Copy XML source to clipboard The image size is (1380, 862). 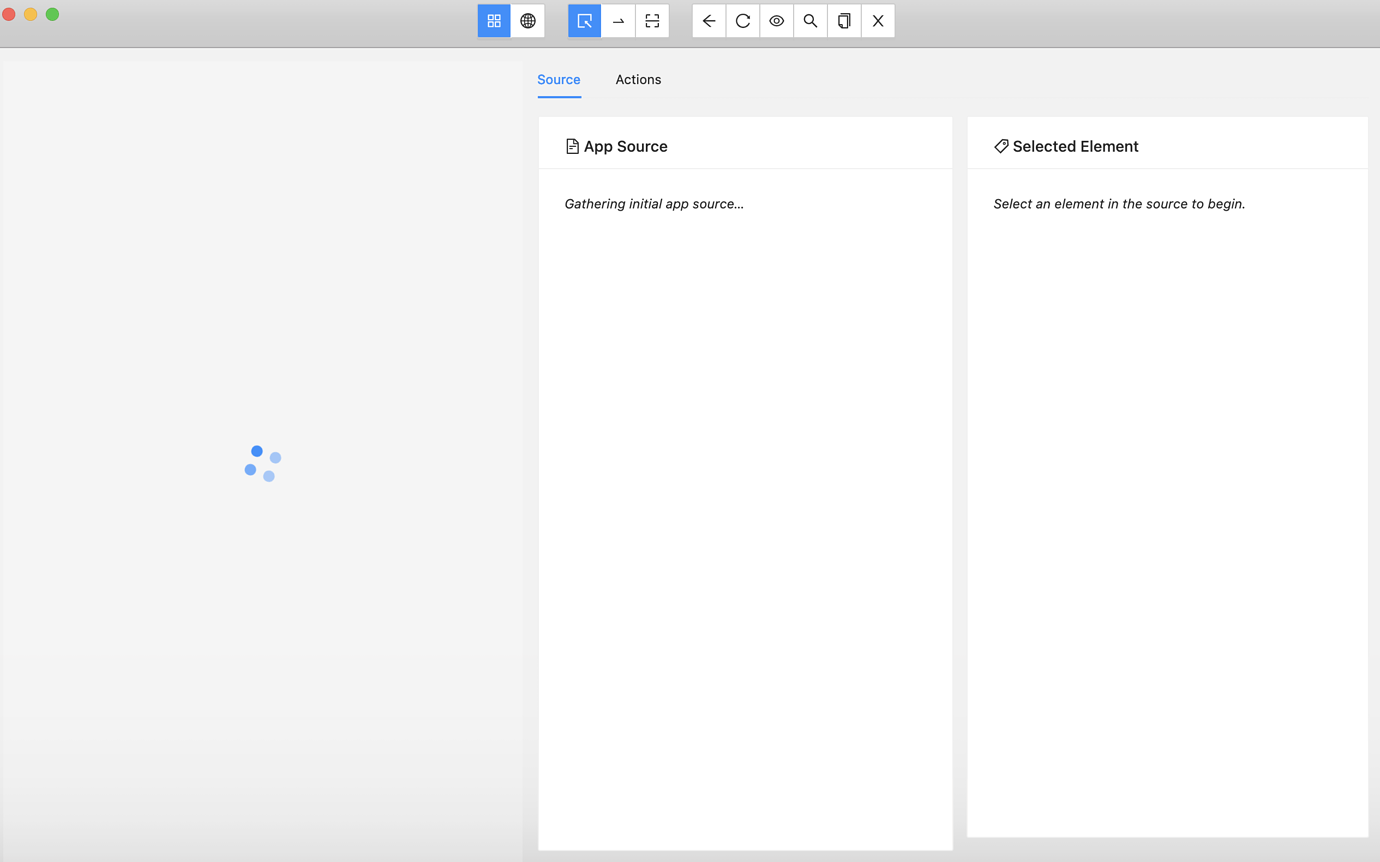click(845, 21)
